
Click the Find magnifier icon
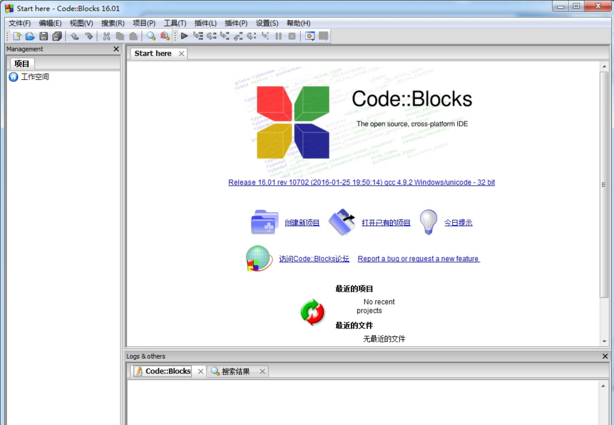[151, 36]
